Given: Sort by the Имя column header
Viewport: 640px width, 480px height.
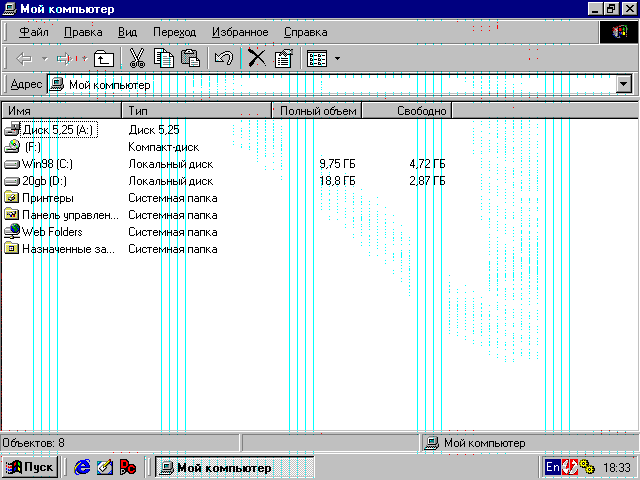Looking at the screenshot, I should (x=62, y=111).
